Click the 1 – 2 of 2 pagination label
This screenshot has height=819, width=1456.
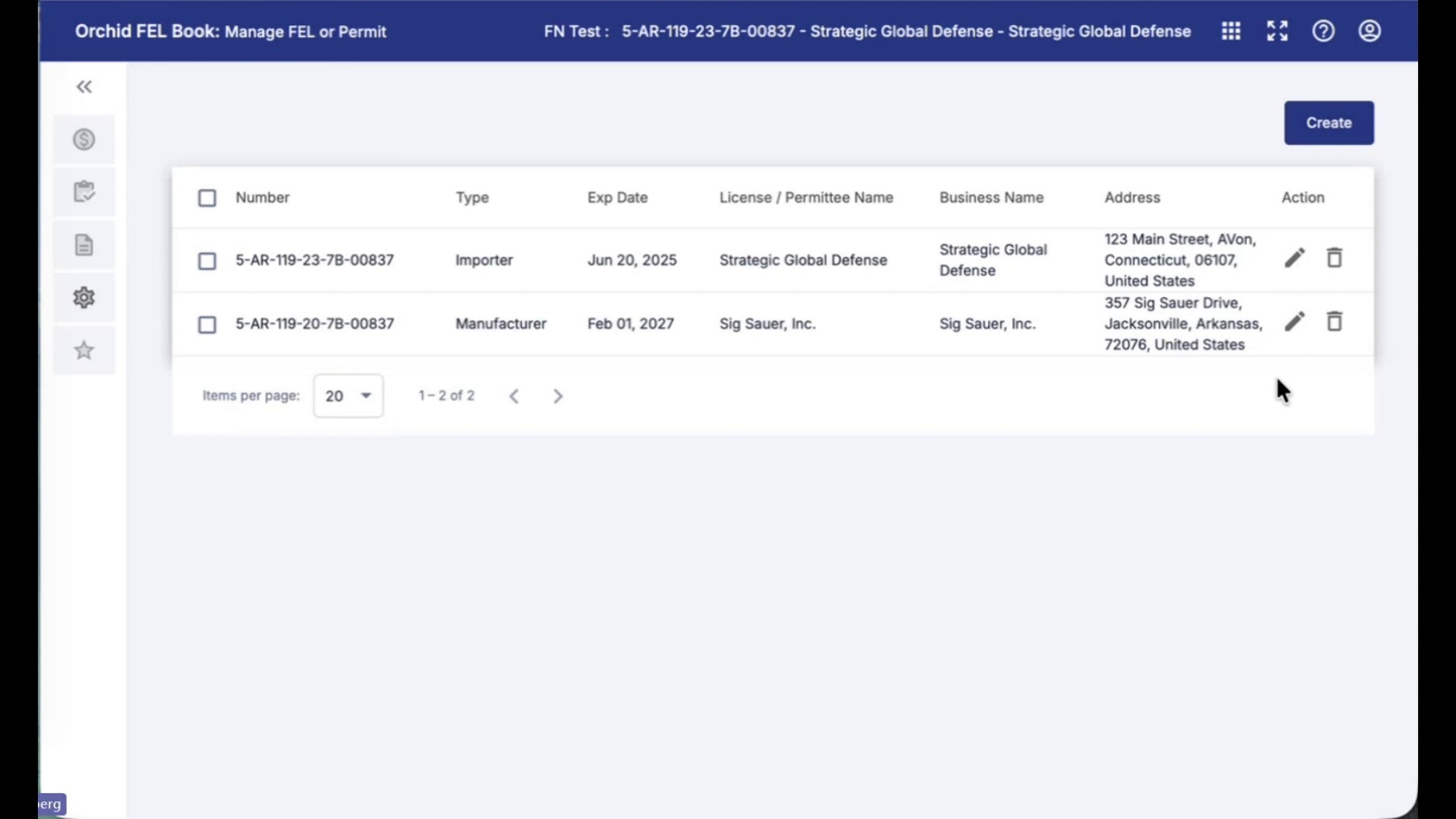point(447,396)
